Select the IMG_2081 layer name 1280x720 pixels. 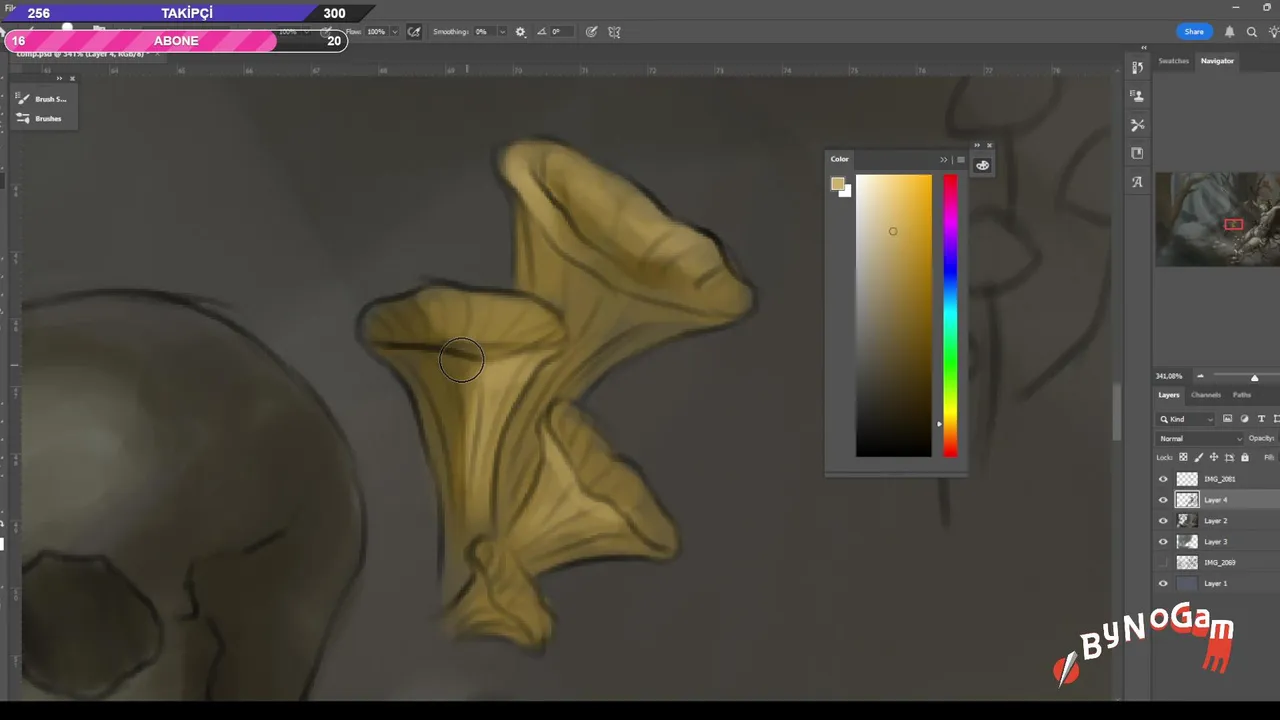point(1219,479)
